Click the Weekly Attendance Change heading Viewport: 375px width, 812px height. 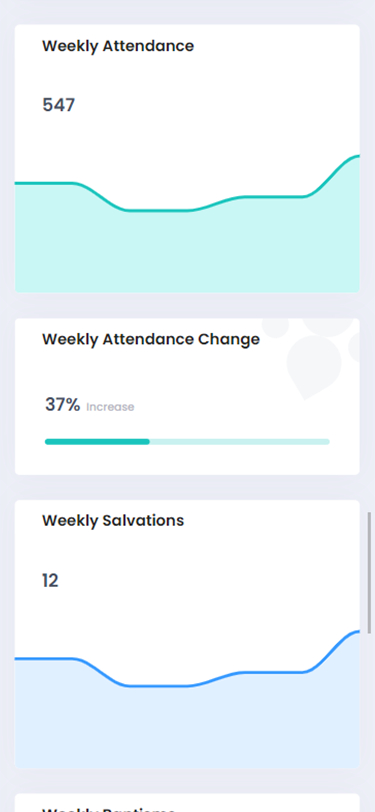pyautogui.click(x=151, y=340)
